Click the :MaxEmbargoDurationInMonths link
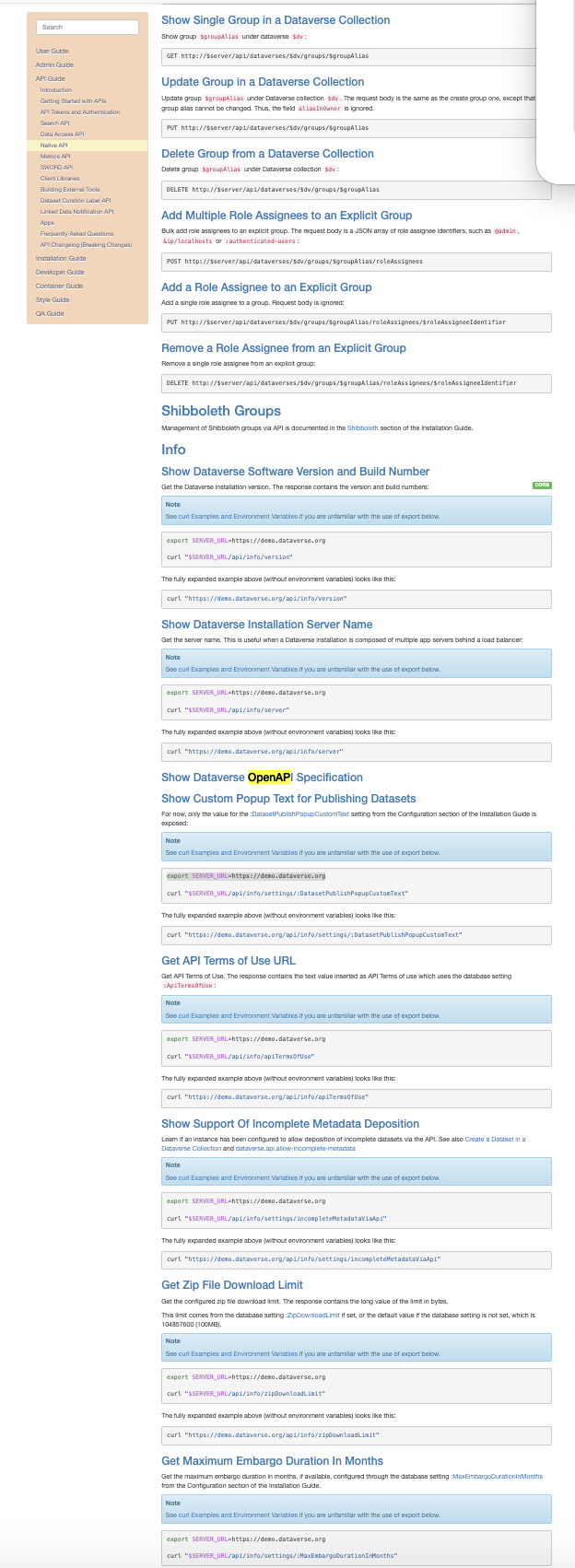This screenshot has width=575, height=1568. click(x=497, y=1476)
